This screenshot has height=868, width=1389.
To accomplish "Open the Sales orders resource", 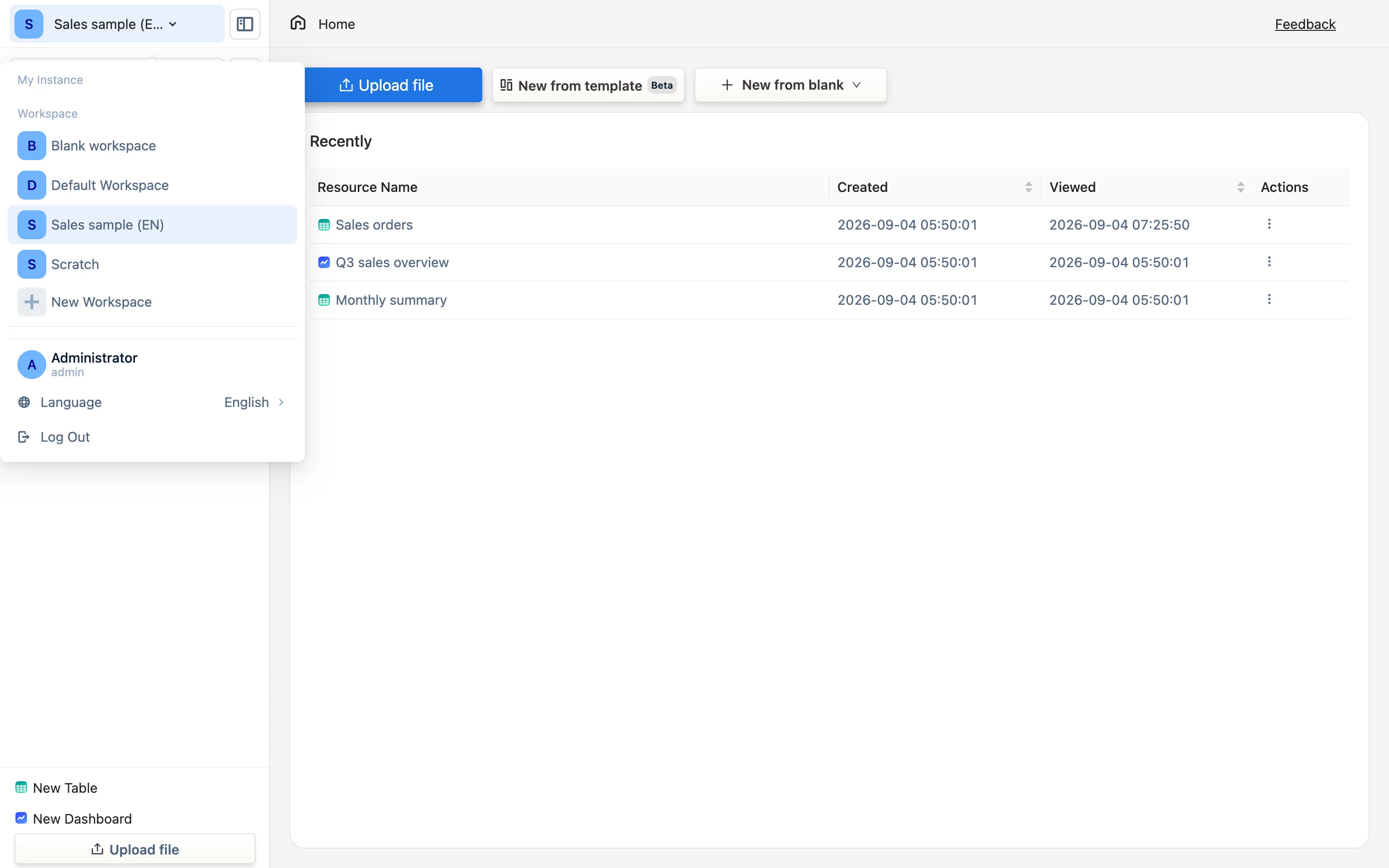I will click(x=374, y=225).
